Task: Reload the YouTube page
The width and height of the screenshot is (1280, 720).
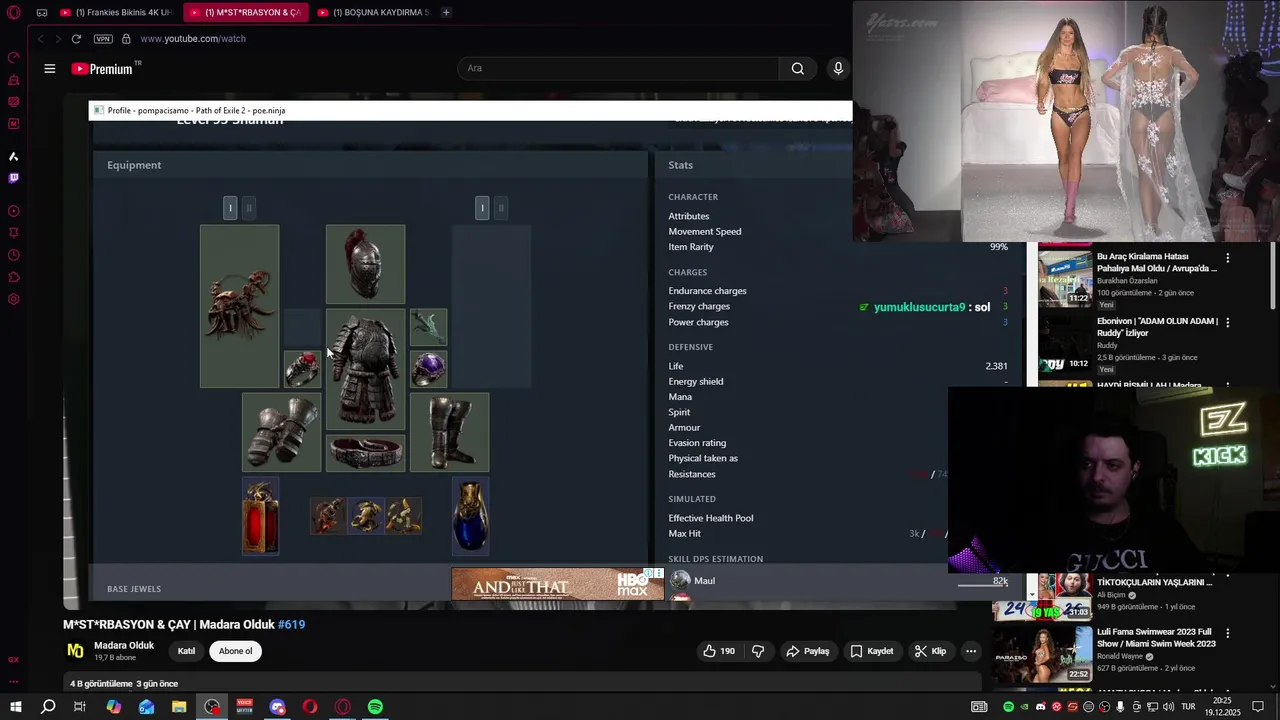Action: [76, 39]
